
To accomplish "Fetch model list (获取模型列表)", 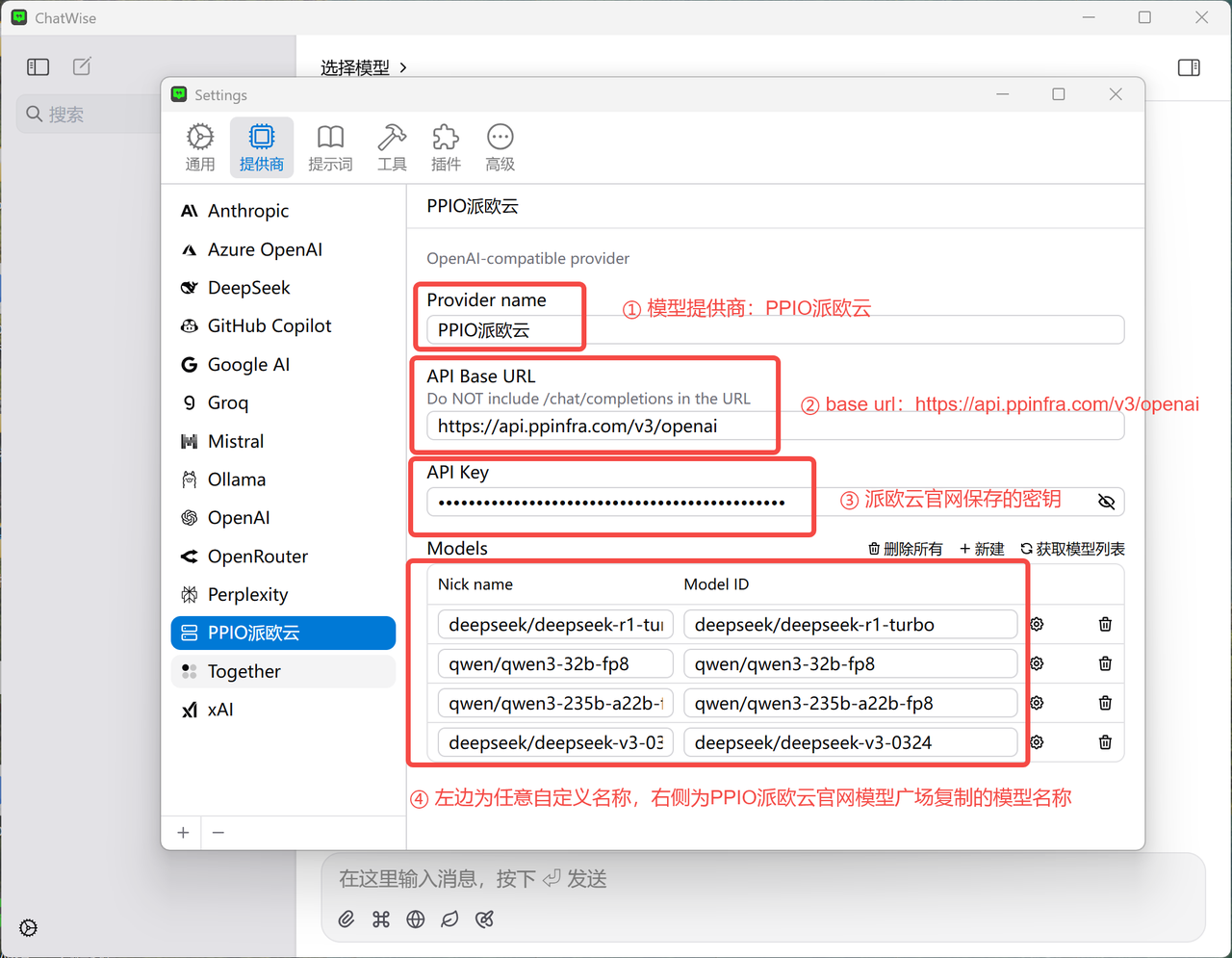I will (1072, 549).
